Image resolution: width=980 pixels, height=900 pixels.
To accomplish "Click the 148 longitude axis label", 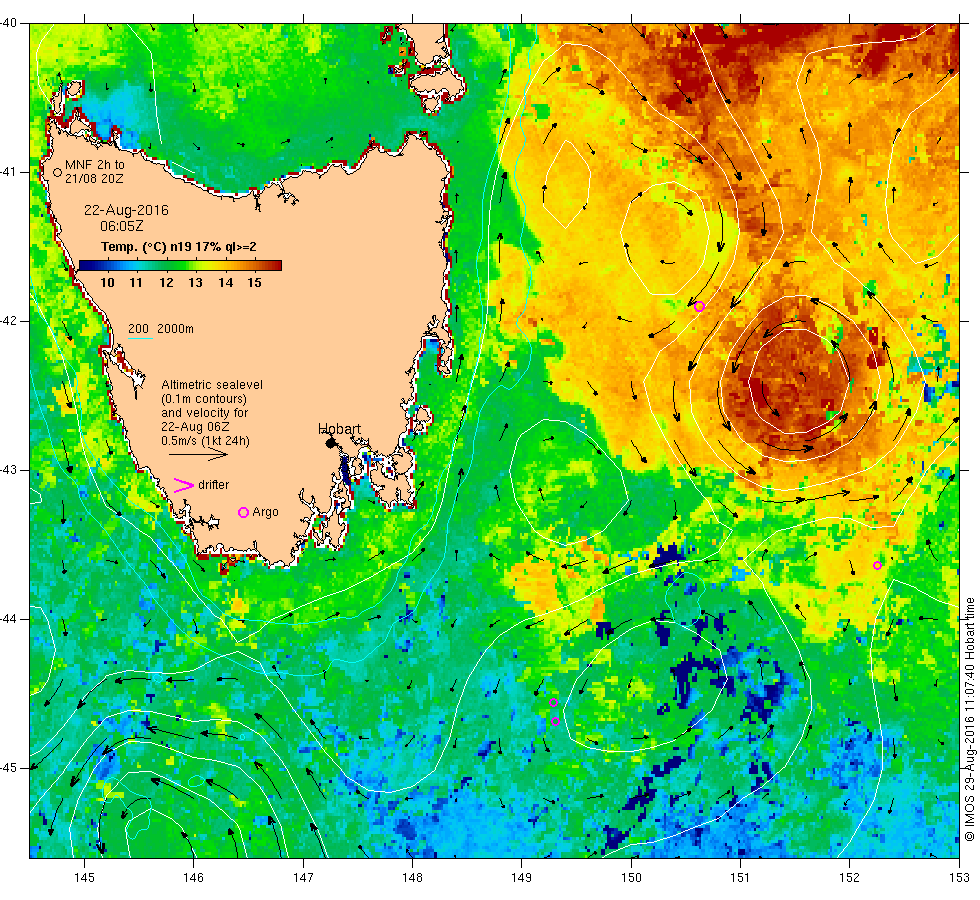I will click(x=412, y=878).
